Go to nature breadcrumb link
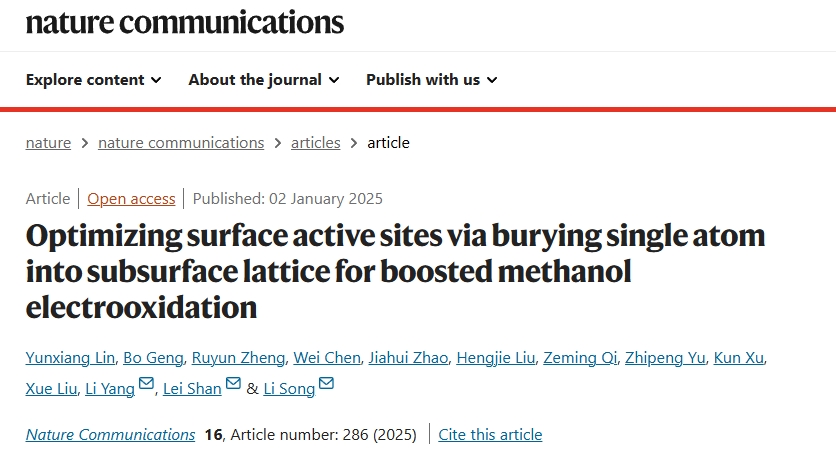 pos(48,143)
